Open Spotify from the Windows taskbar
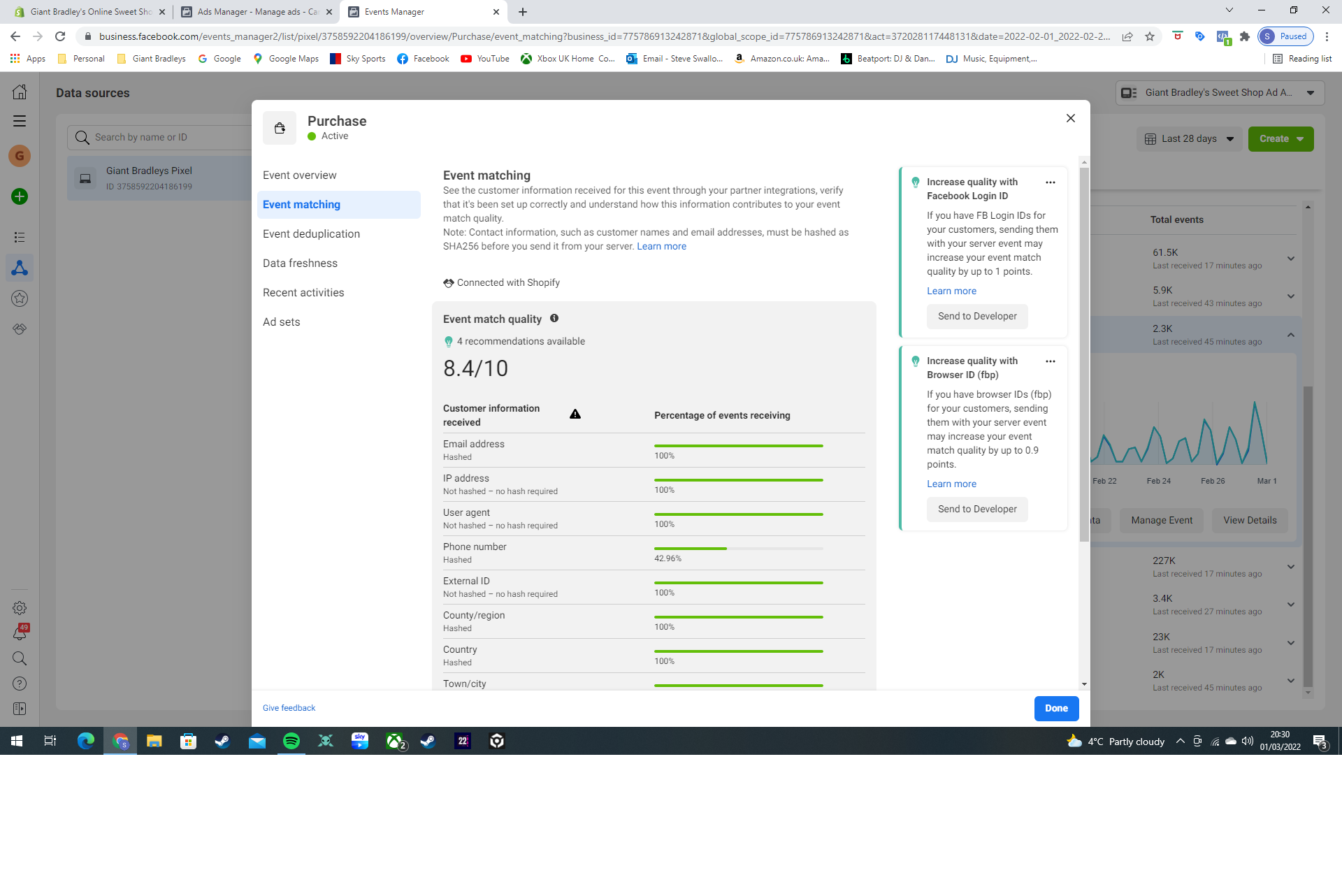1342x896 pixels. coord(291,741)
